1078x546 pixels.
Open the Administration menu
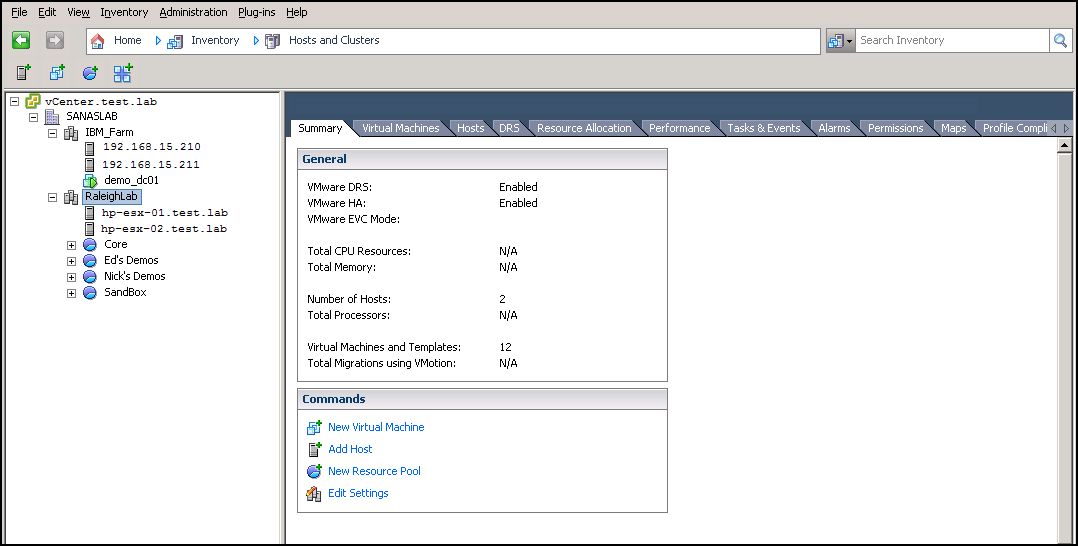click(193, 12)
